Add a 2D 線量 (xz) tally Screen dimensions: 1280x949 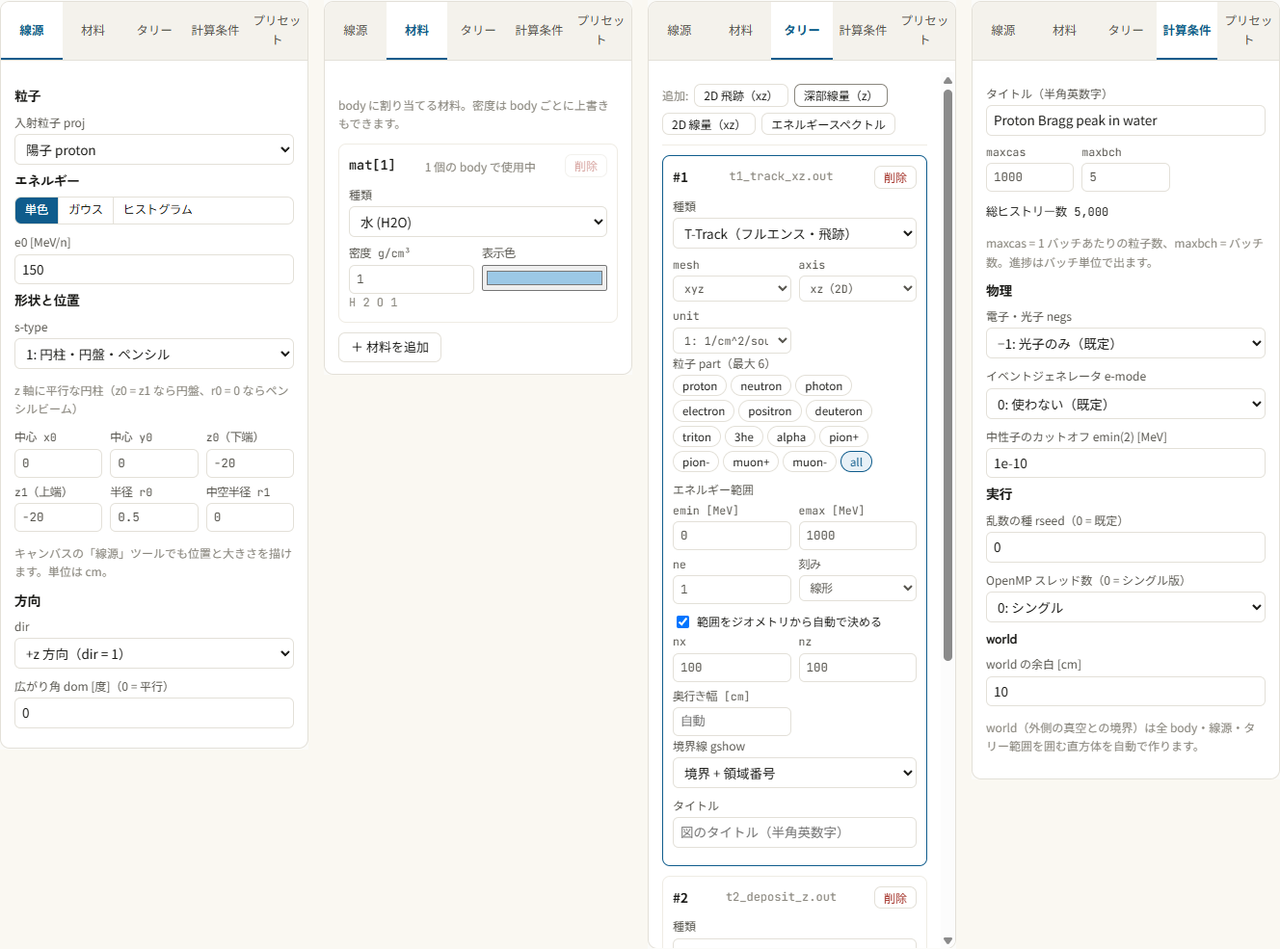(x=709, y=124)
